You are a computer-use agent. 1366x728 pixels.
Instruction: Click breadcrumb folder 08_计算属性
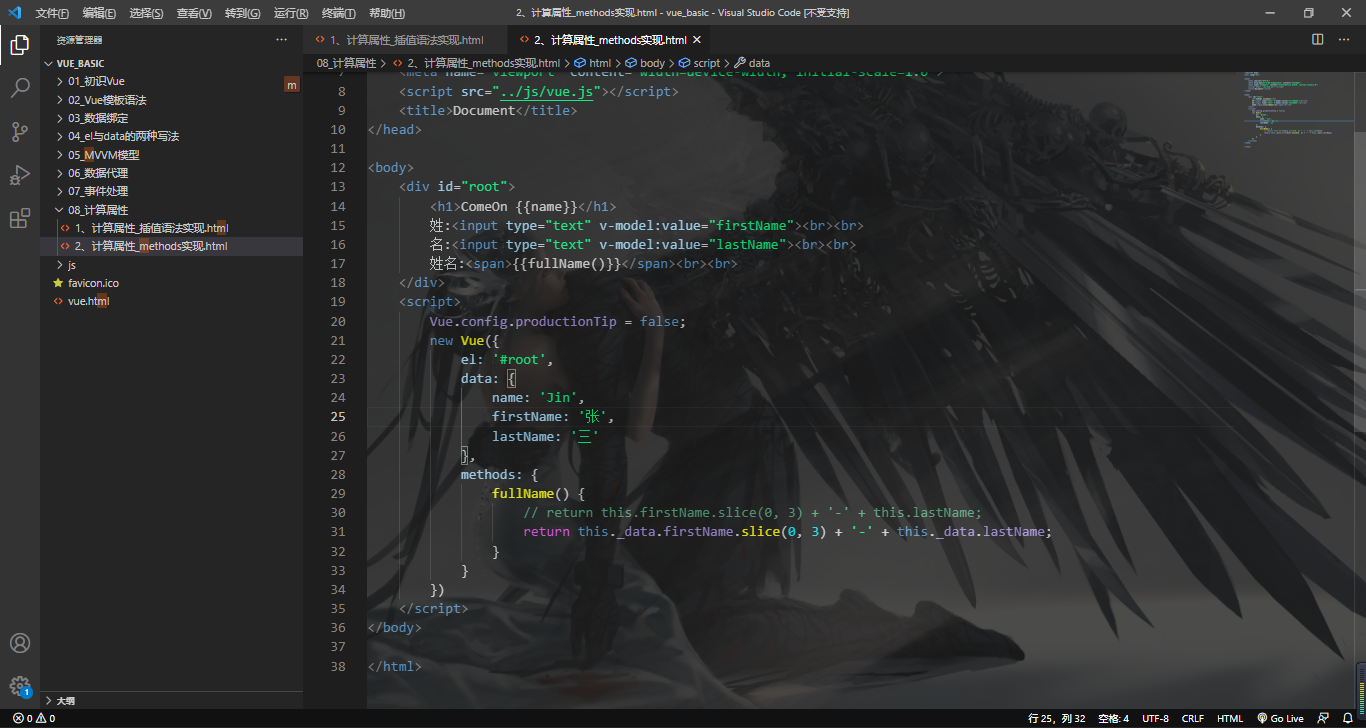pyautogui.click(x=346, y=63)
